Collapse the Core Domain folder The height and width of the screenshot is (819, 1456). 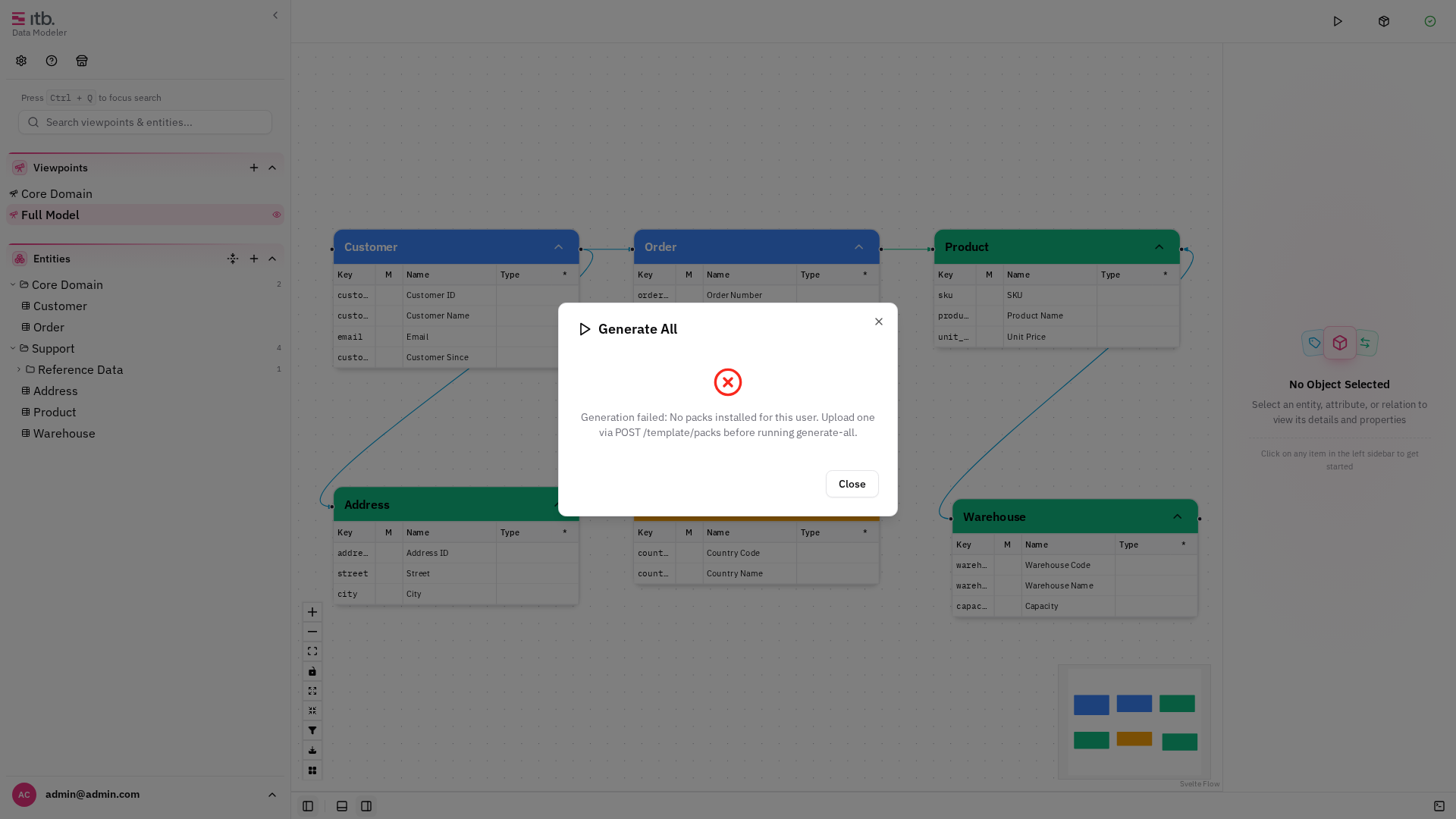click(x=13, y=285)
